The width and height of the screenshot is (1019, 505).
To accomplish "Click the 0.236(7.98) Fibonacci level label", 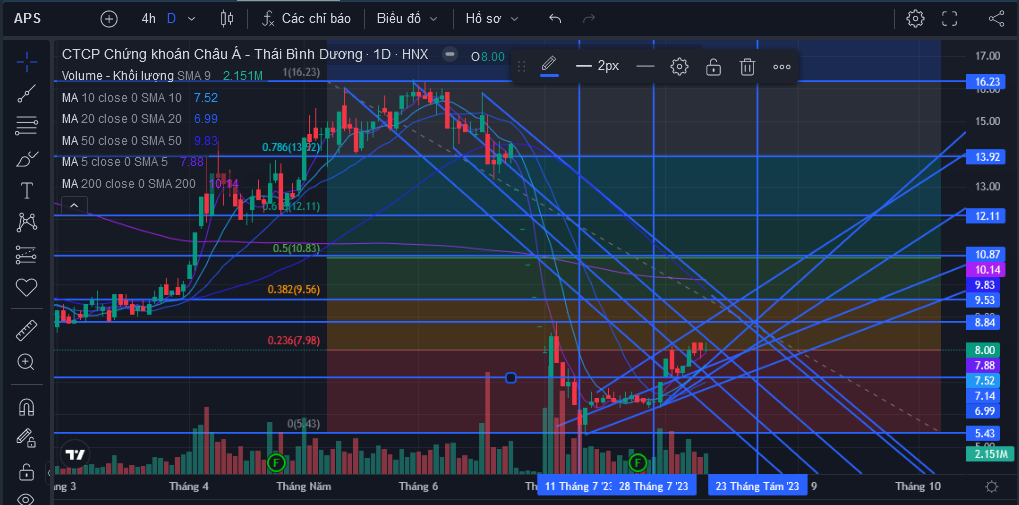I will click(x=294, y=341).
